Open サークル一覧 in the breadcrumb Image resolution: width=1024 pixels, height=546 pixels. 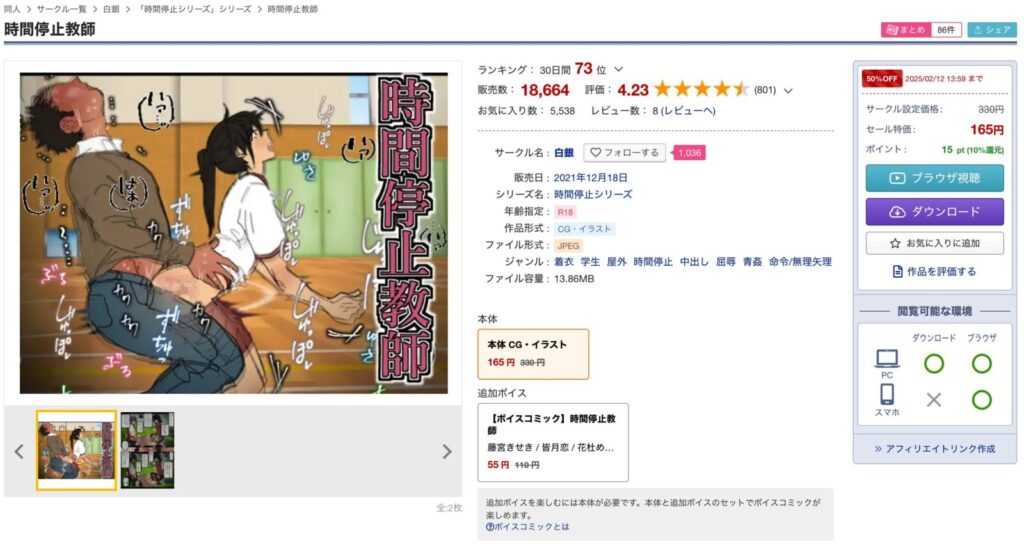(61, 9)
